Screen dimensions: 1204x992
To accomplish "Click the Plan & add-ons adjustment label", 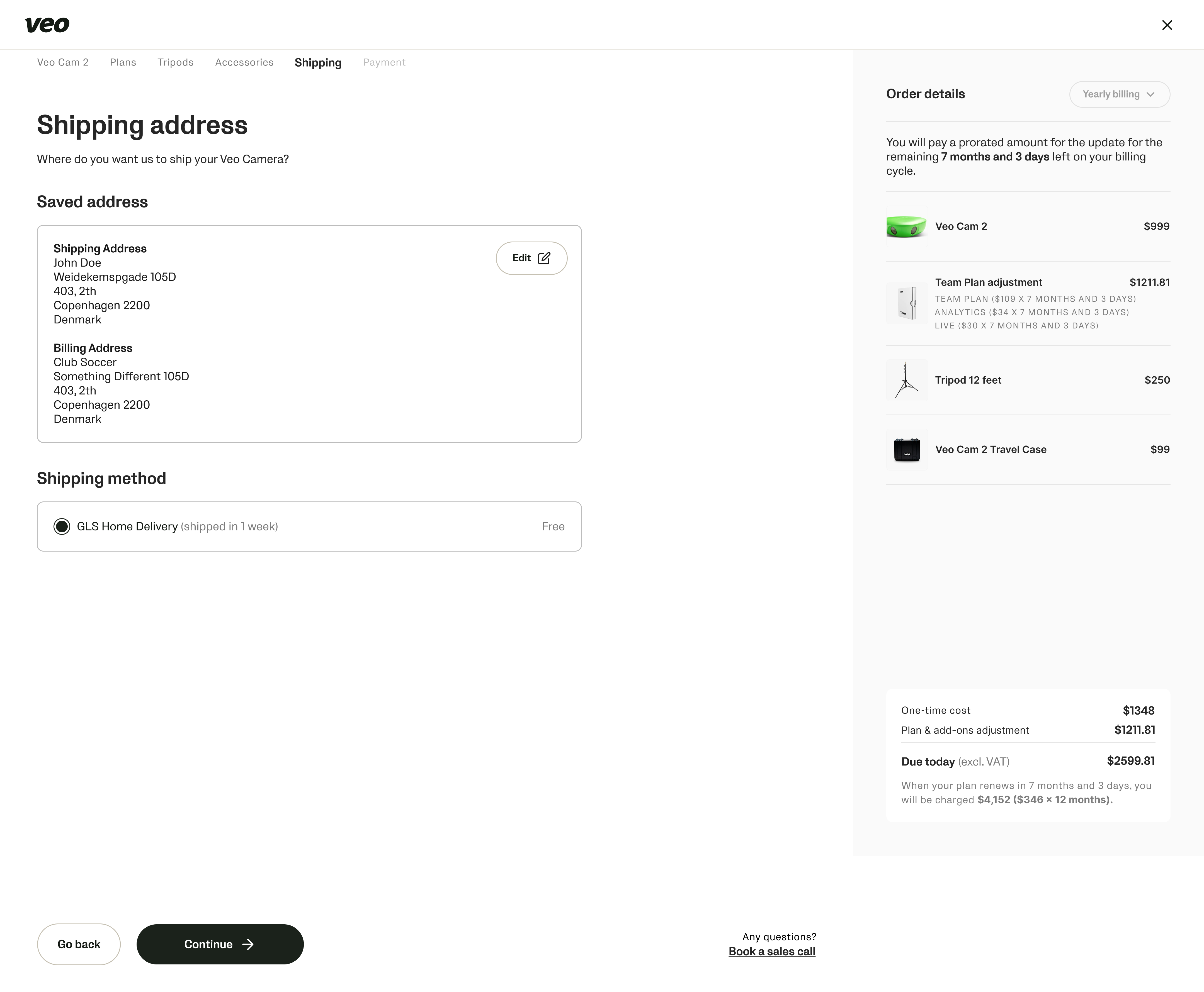I will 965,730.
